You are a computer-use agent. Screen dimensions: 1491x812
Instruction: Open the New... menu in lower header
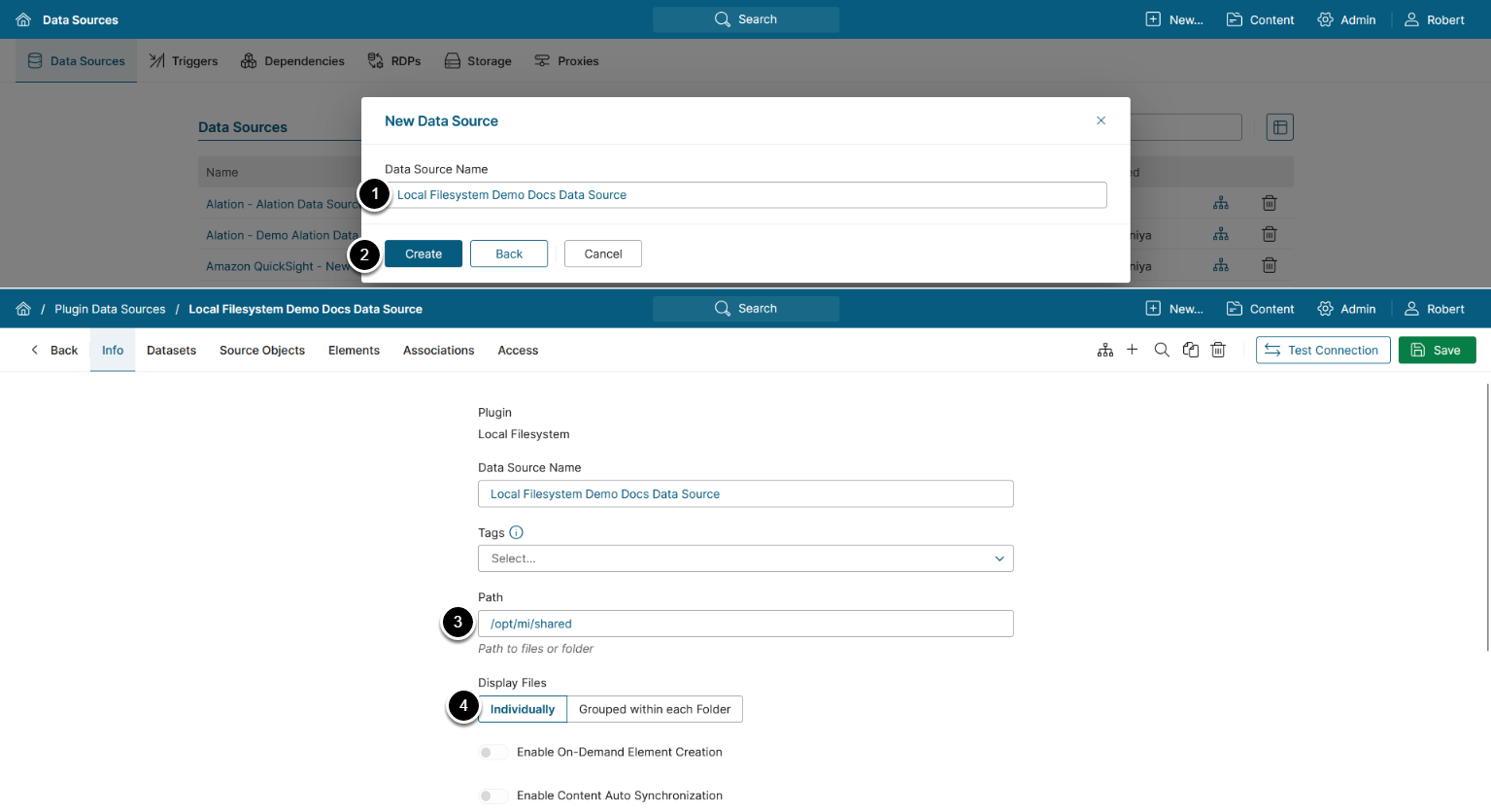[1174, 309]
